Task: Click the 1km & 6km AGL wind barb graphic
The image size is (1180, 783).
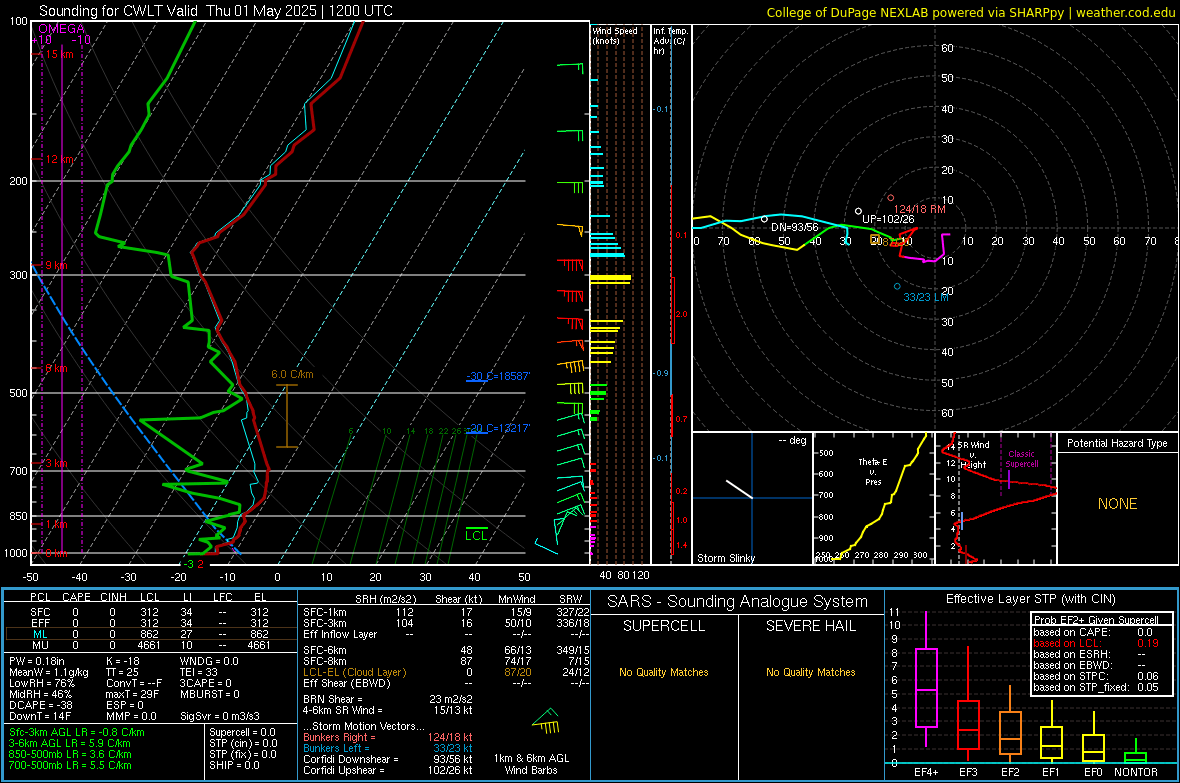Action: click(546, 721)
